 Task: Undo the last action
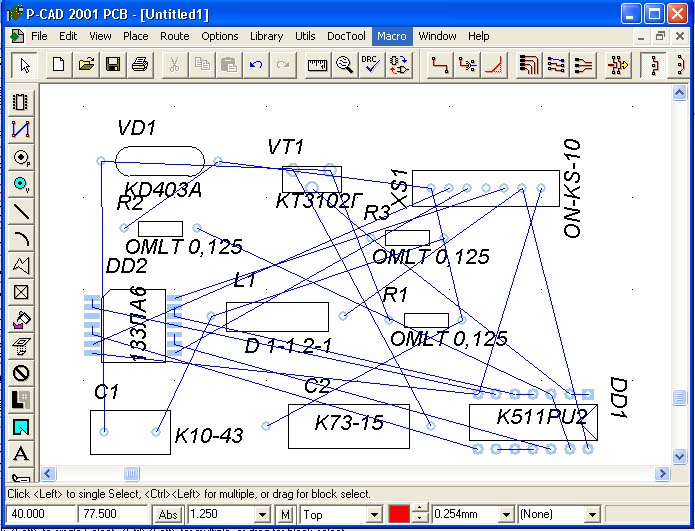click(256, 65)
